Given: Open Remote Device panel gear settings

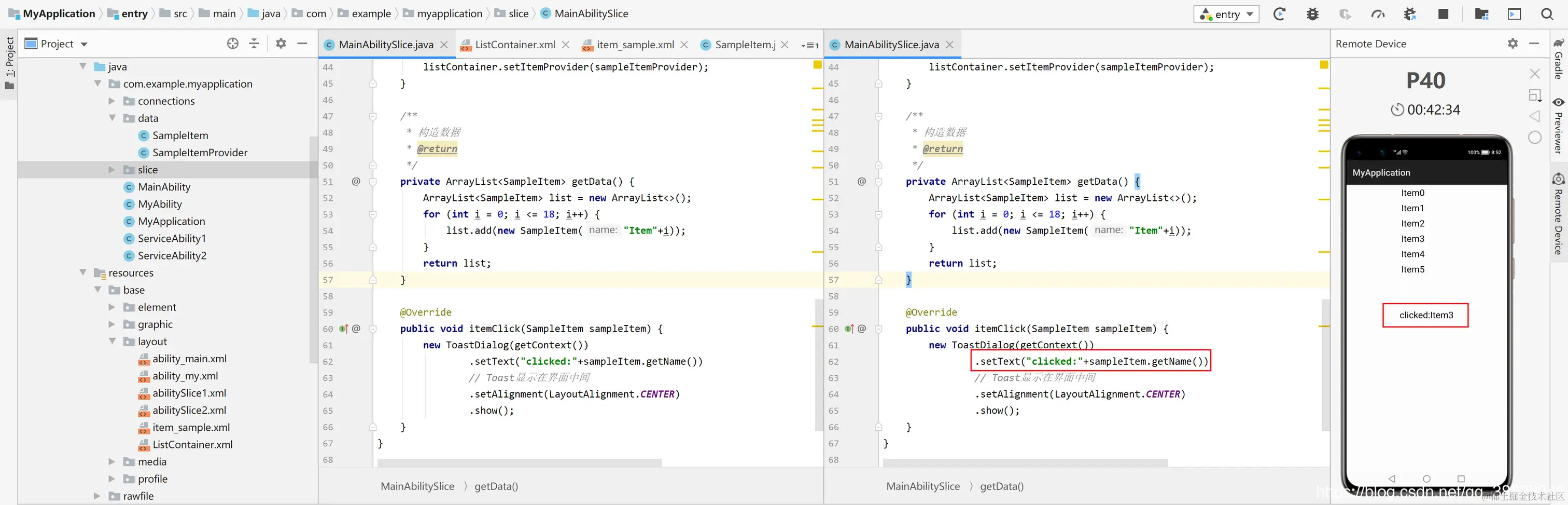Looking at the screenshot, I should click(1513, 43).
